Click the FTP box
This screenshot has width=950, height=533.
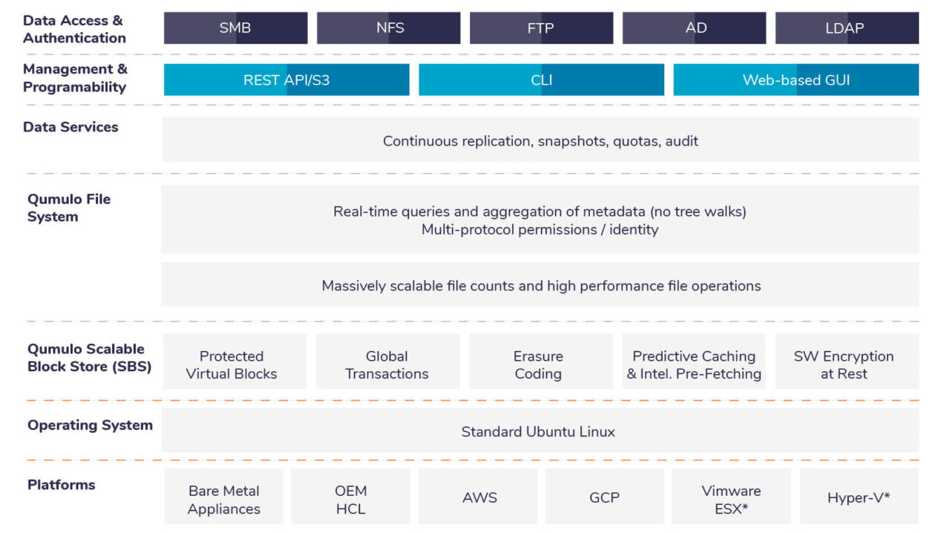pyautogui.click(x=541, y=28)
